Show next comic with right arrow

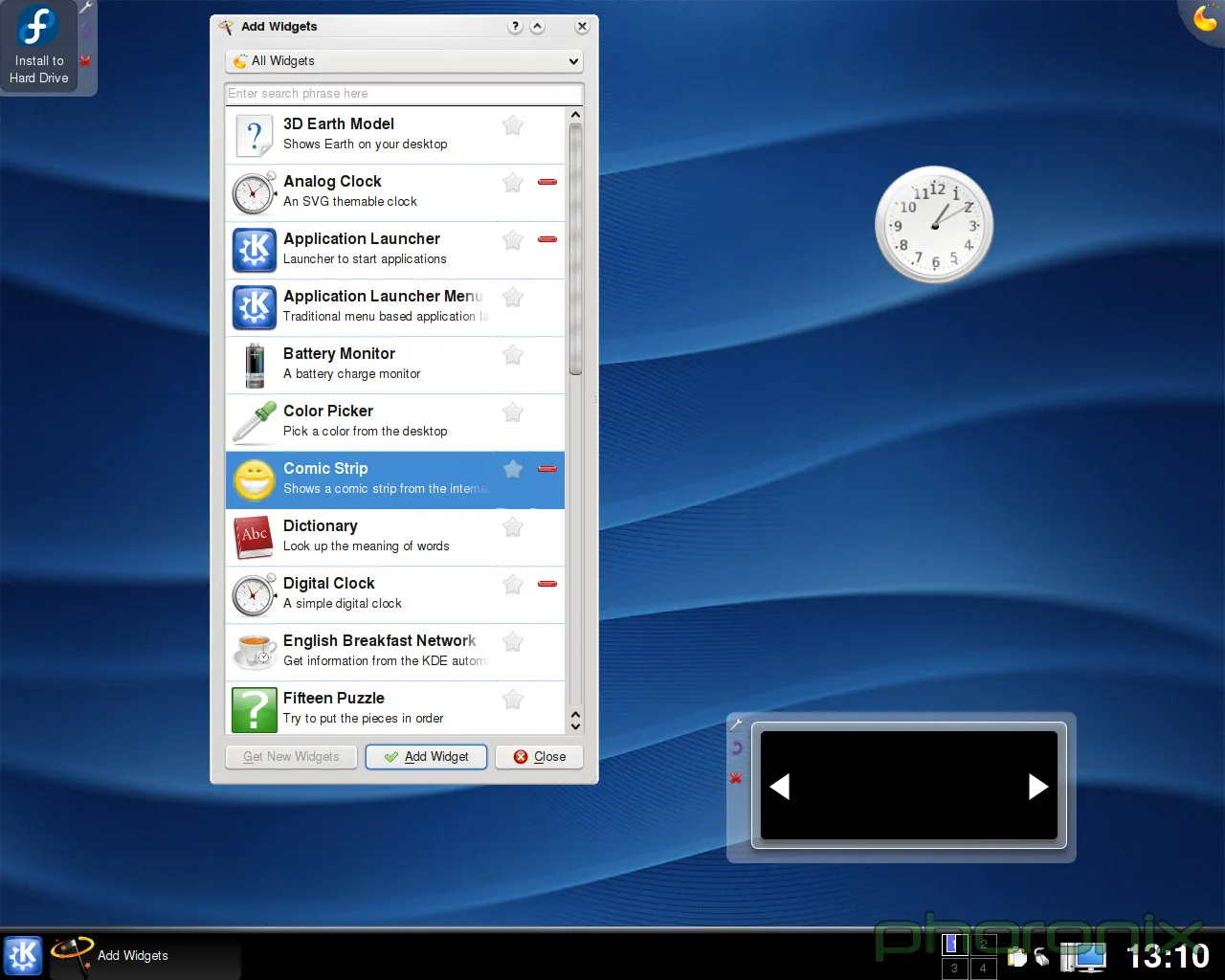click(1038, 787)
